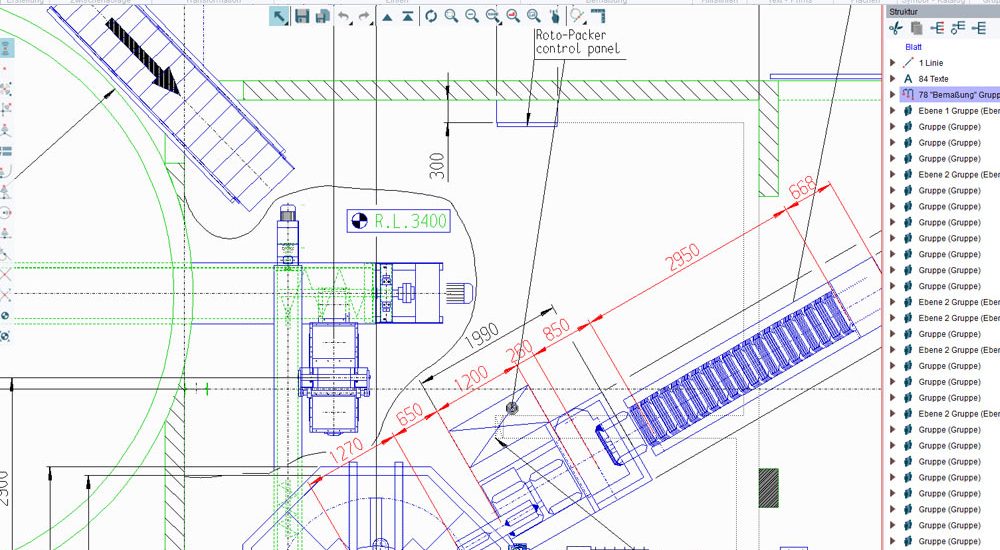1000x550 pixels.
Task: Refresh the drawing view
Action: [431, 16]
